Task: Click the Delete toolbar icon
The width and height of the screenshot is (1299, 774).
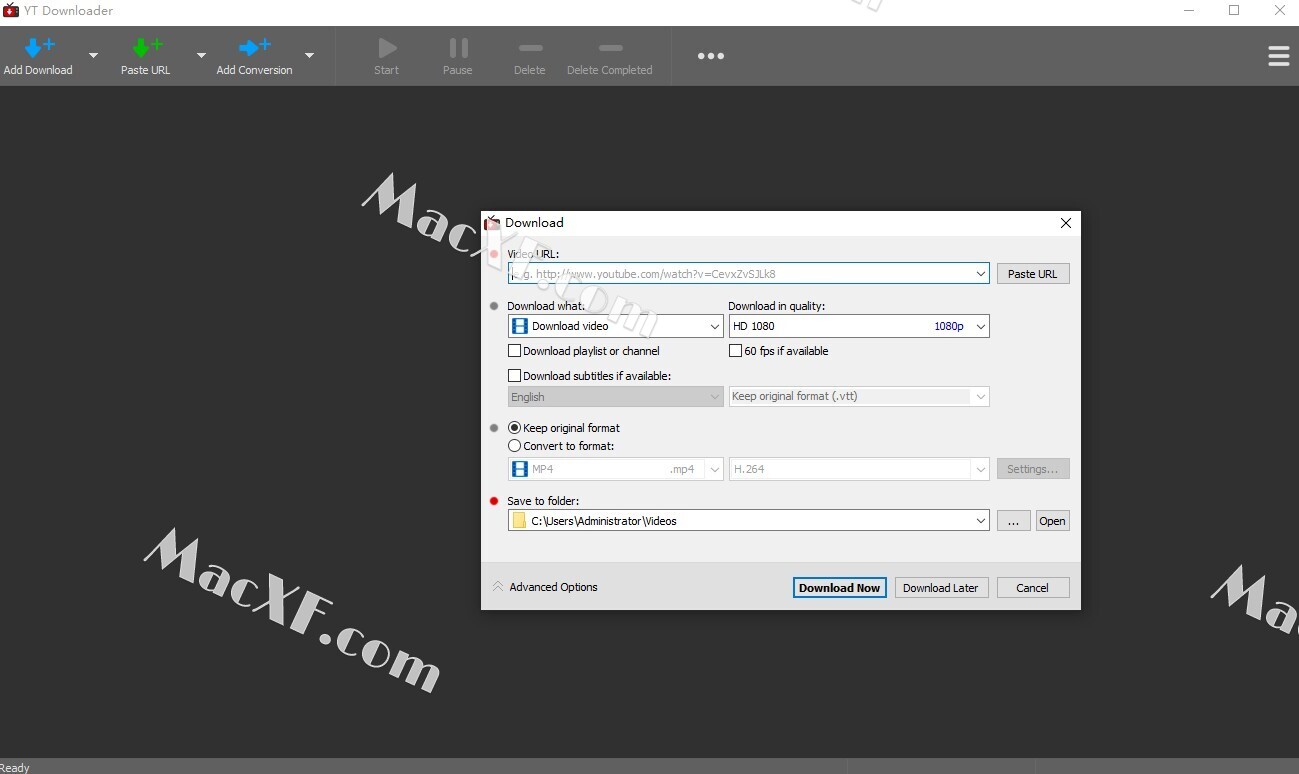Action: [530, 47]
